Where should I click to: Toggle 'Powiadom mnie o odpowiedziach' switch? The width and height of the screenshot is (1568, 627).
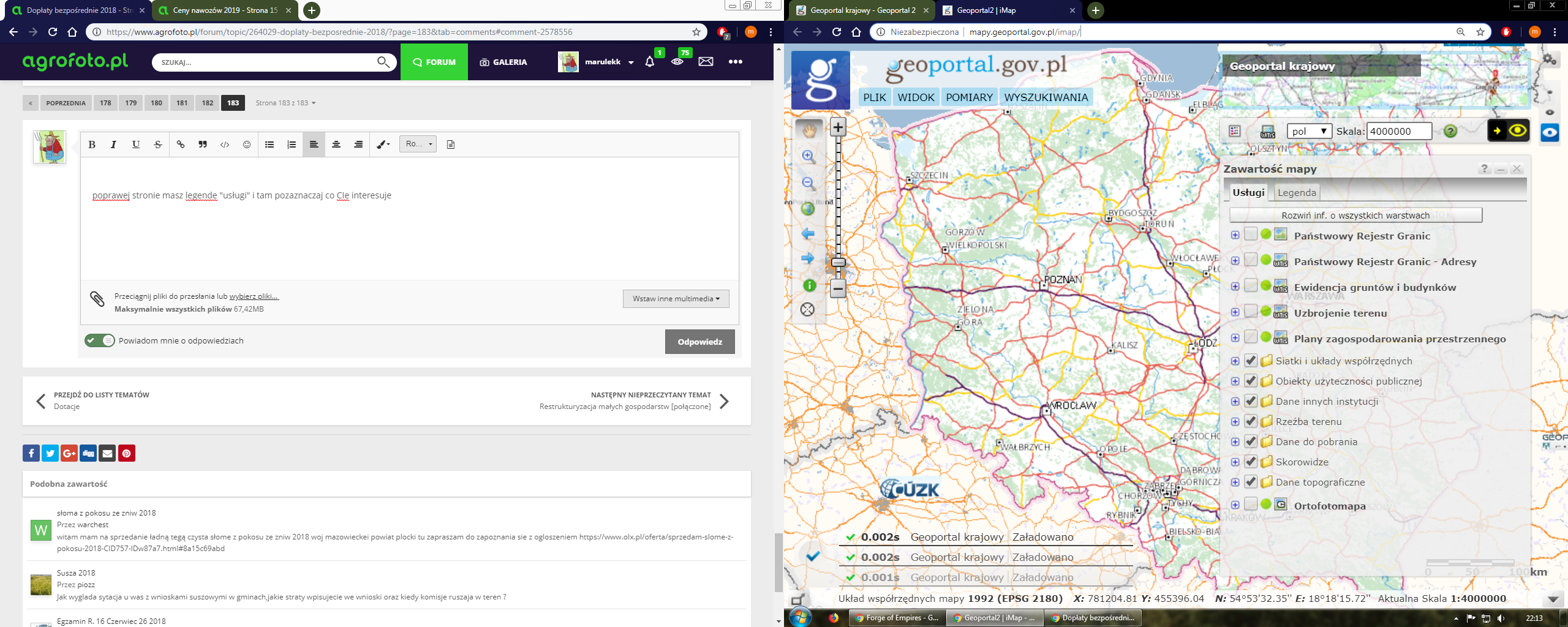pos(100,340)
